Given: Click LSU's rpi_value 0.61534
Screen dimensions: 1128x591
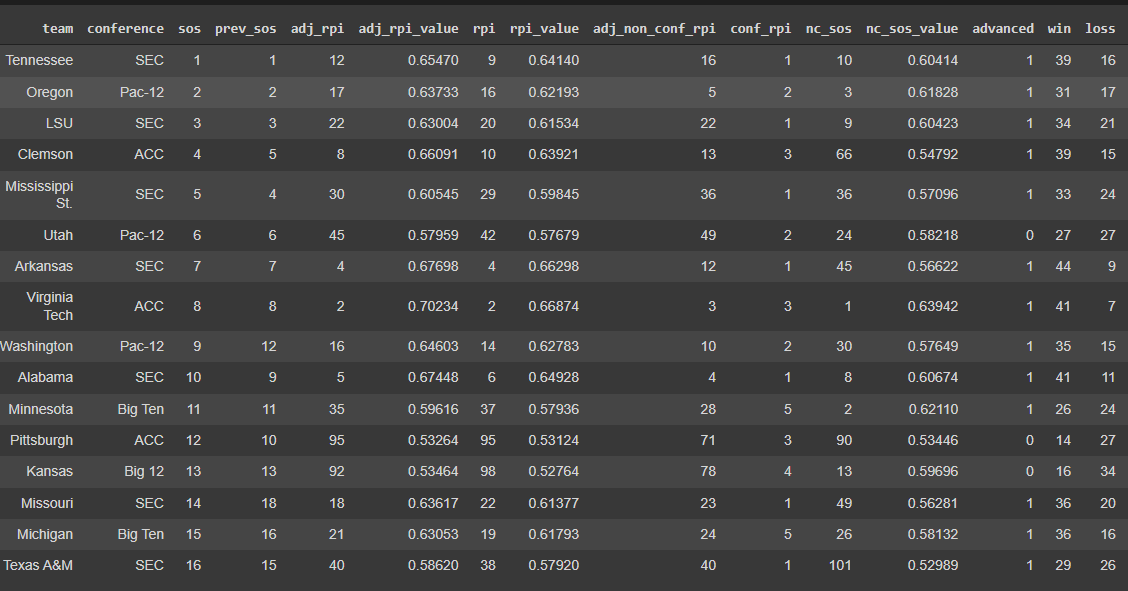Looking at the screenshot, I should [554, 123].
